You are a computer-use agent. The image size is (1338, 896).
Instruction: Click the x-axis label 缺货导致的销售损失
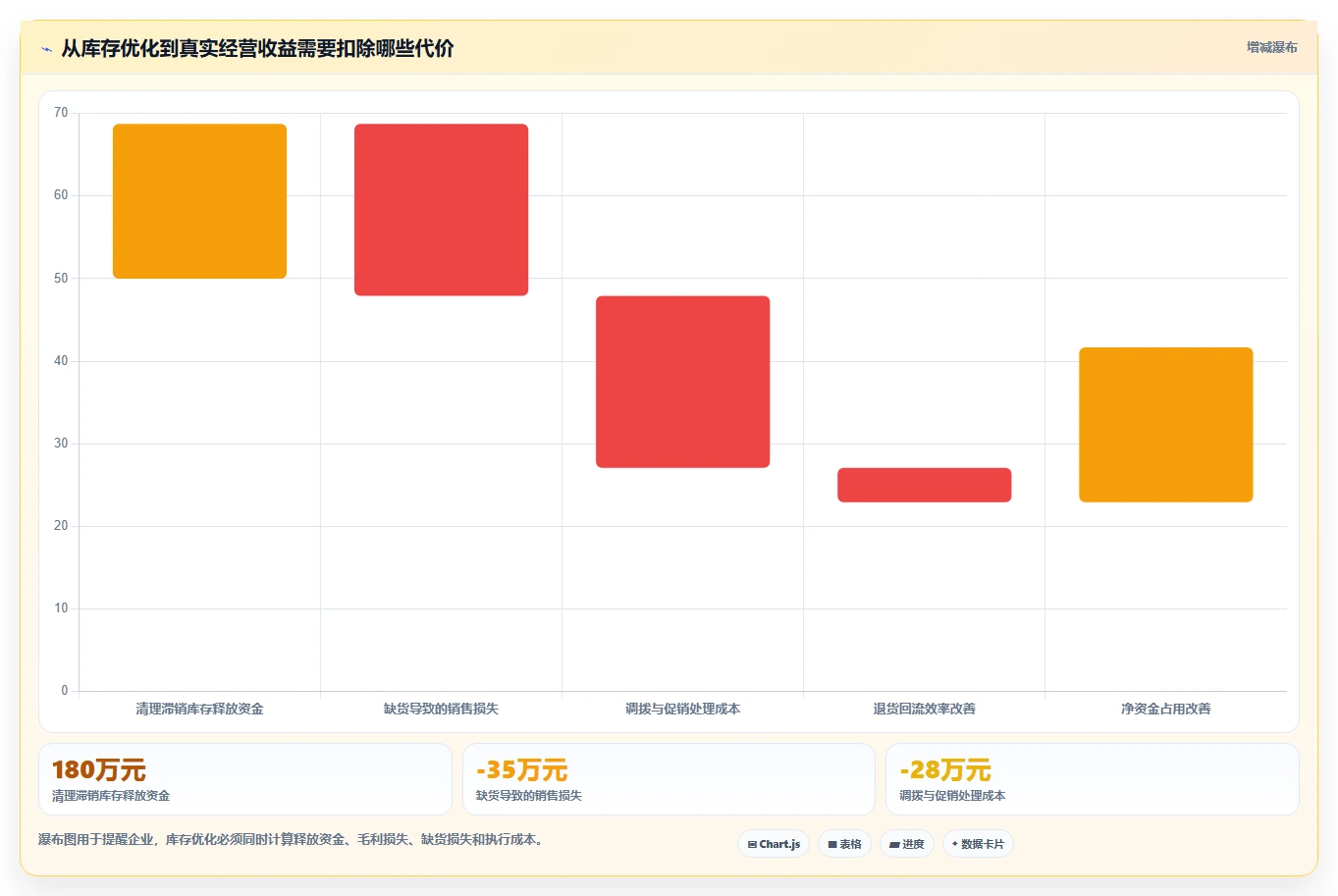tap(441, 709)
